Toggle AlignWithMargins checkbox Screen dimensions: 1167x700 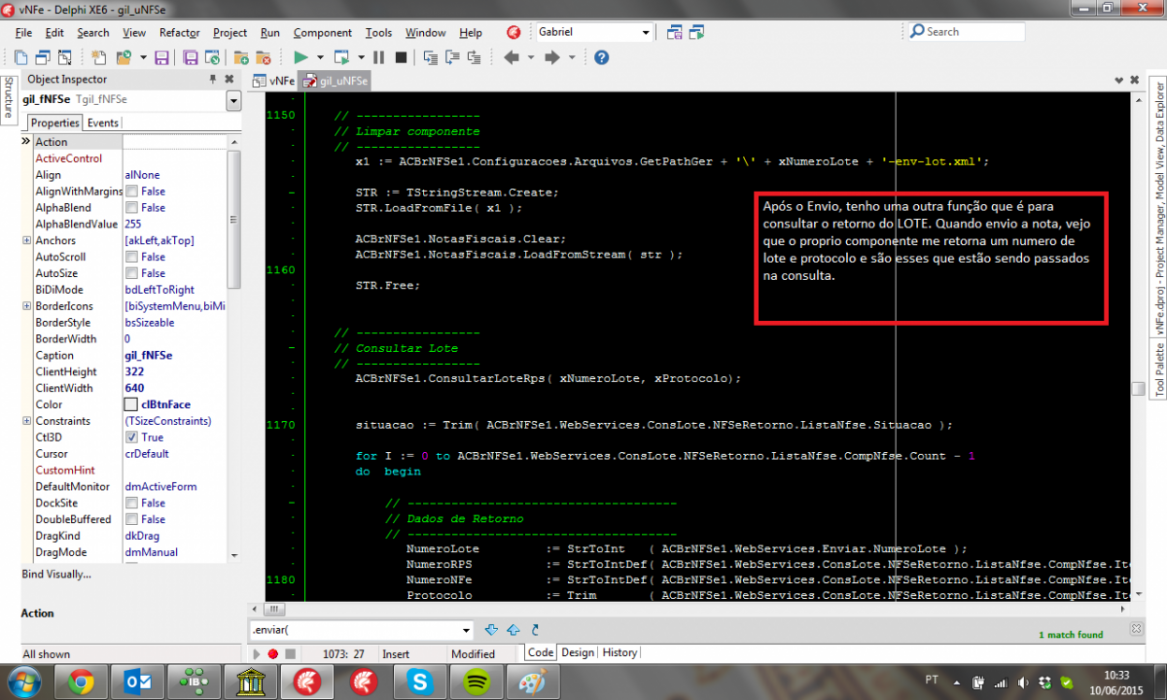pos(132,191)
